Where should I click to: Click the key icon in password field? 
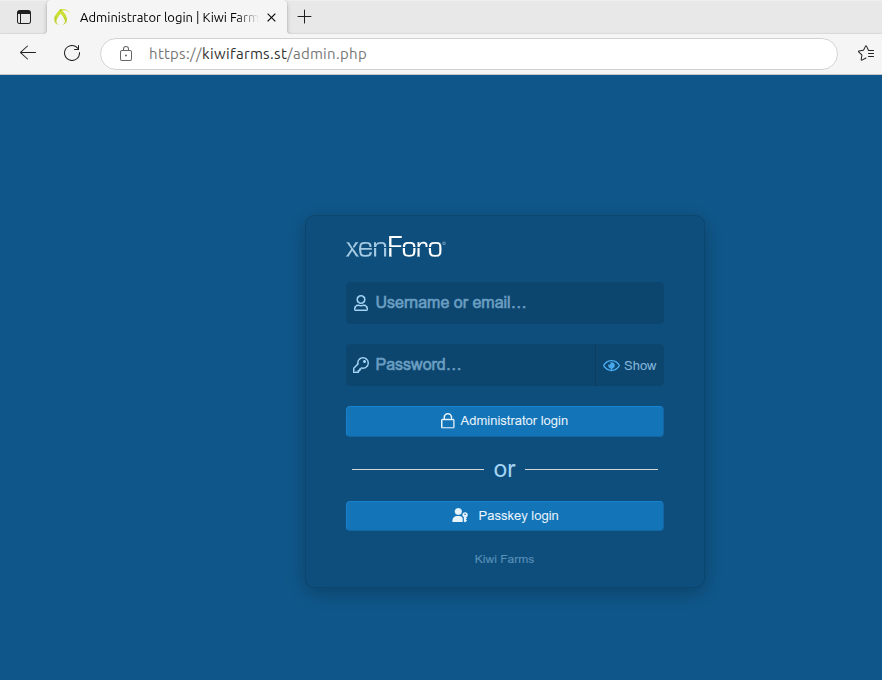point(361,366)
